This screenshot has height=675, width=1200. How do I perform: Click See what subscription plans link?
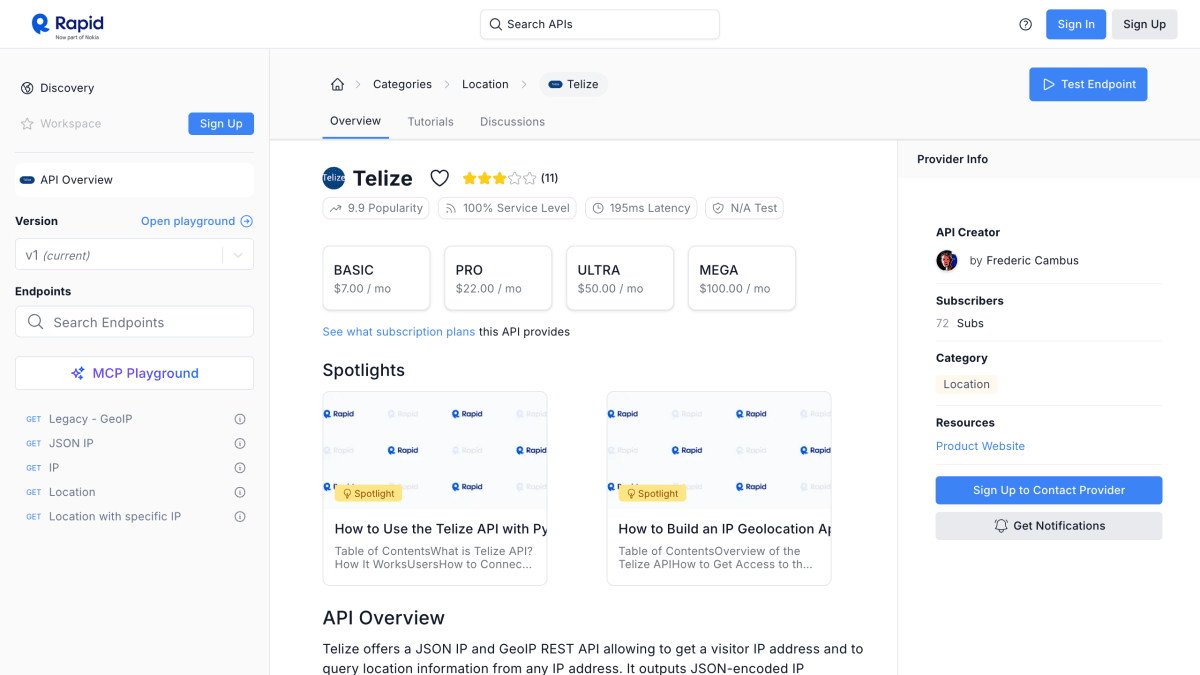(x=398, y=332)
